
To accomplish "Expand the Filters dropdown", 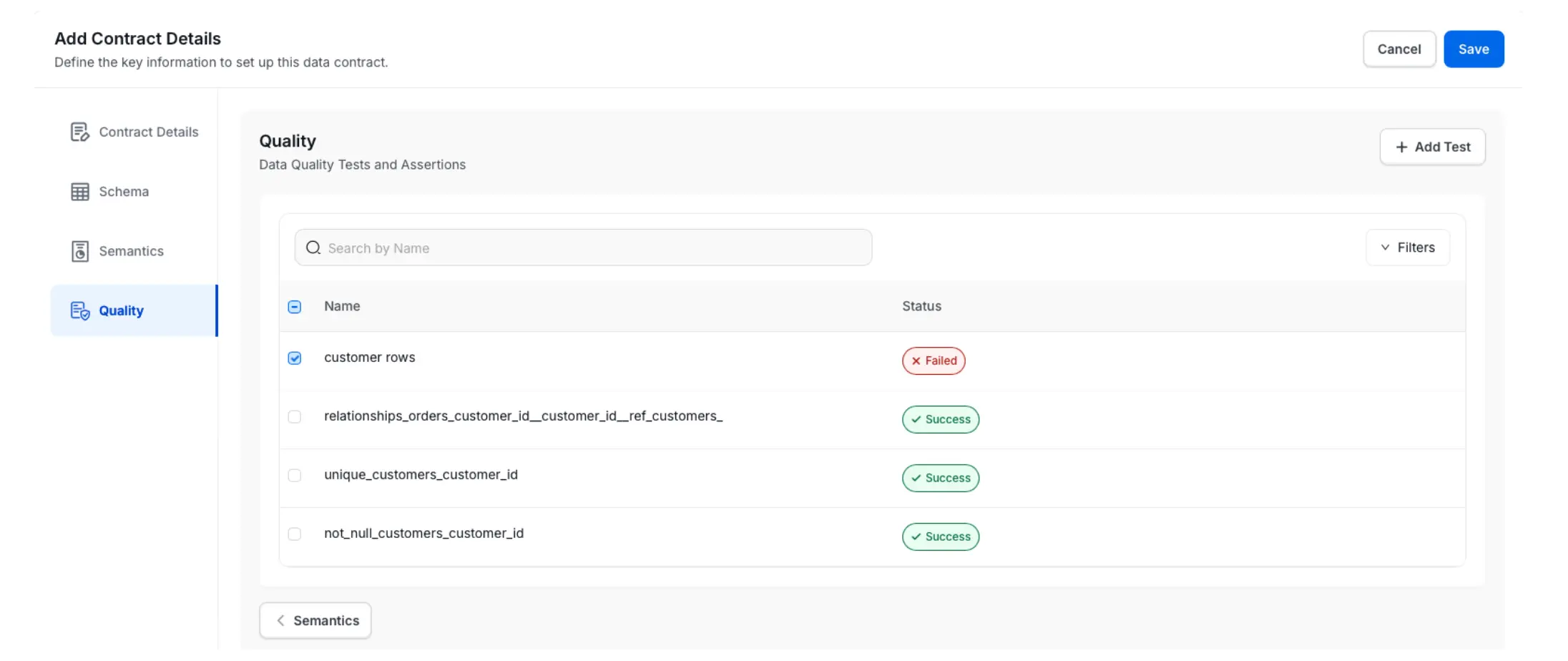I will tap(1407, 248).
